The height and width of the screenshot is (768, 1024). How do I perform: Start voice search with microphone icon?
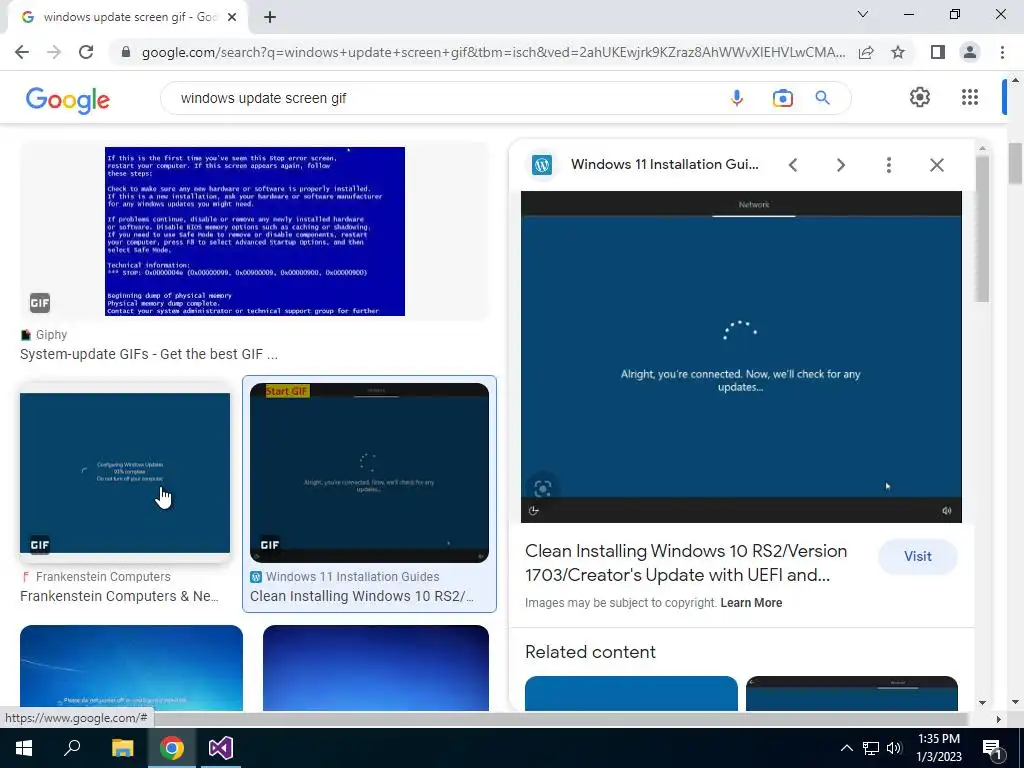click(737, 98)
